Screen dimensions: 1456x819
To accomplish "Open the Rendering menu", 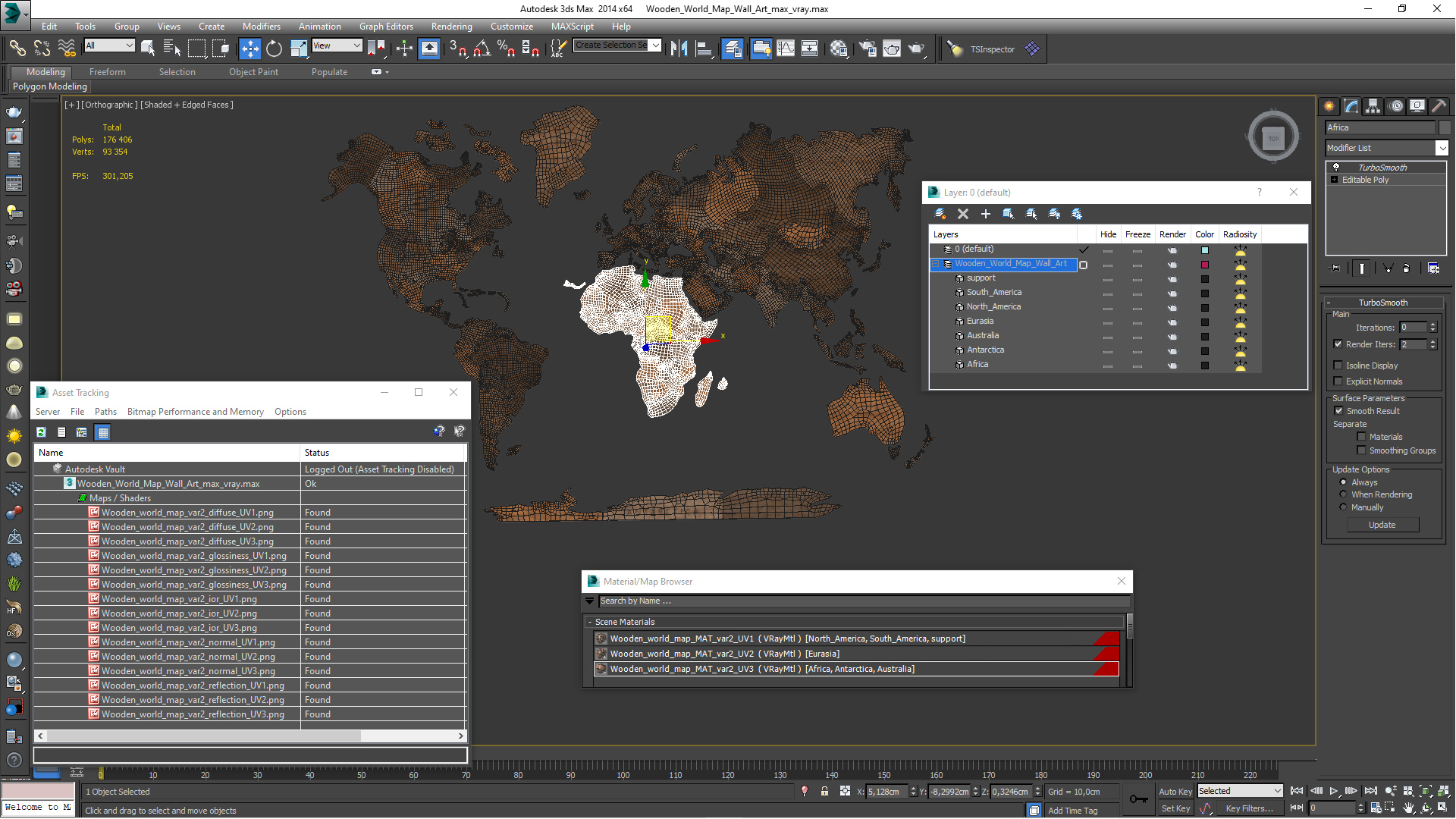I will tap(451, 26).
